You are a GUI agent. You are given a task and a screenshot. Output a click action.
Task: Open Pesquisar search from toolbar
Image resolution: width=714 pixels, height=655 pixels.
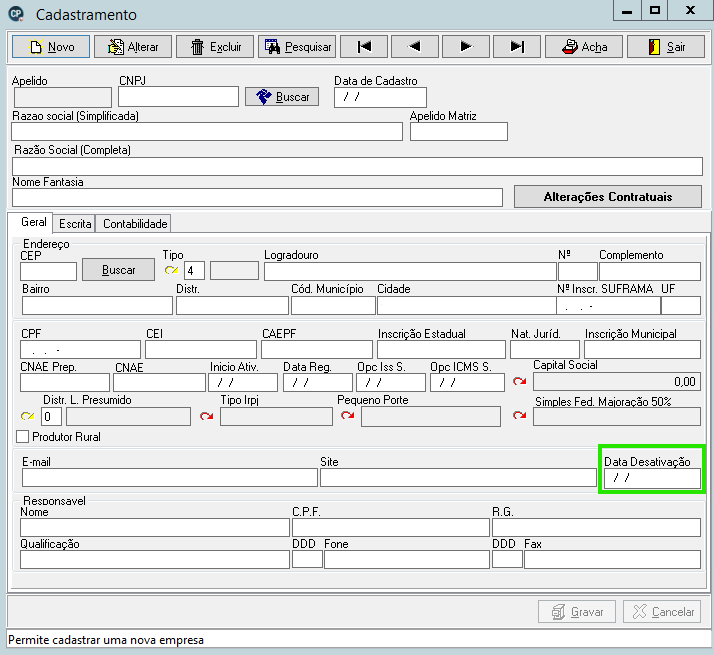297,47
